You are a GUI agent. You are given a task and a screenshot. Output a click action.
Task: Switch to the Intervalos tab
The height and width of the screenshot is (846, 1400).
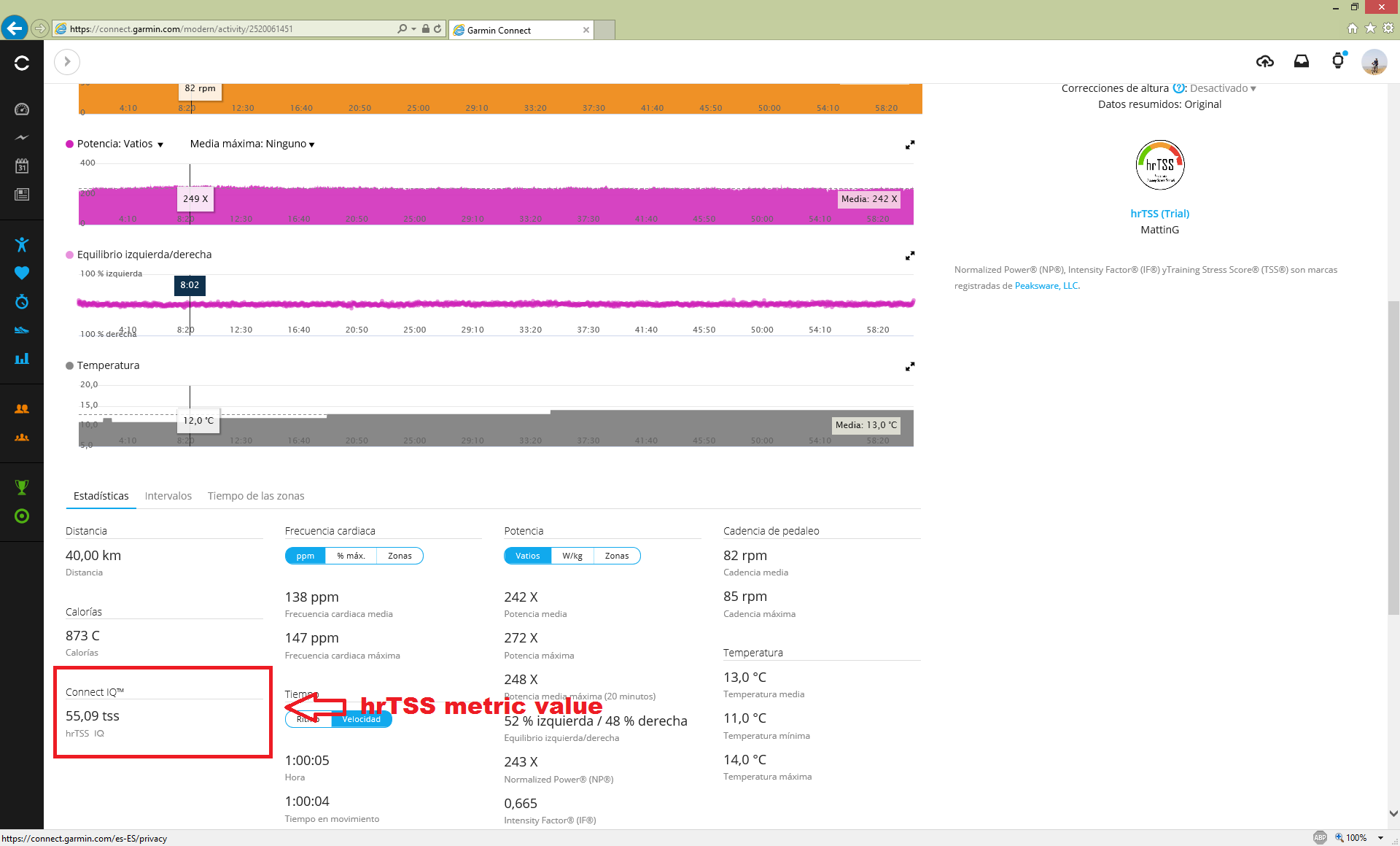click(x=168, y=495)
